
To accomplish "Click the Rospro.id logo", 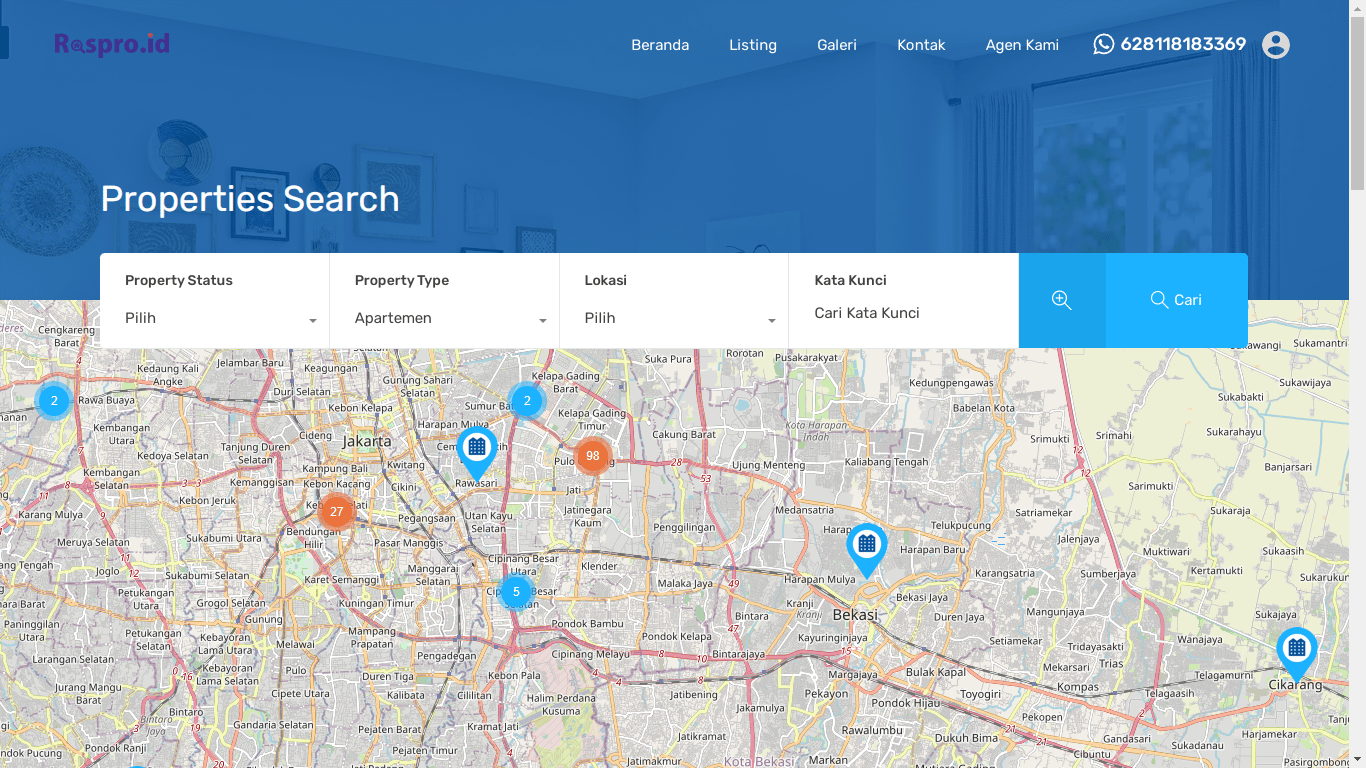I will pyautogui.click(x=112, y=44).
